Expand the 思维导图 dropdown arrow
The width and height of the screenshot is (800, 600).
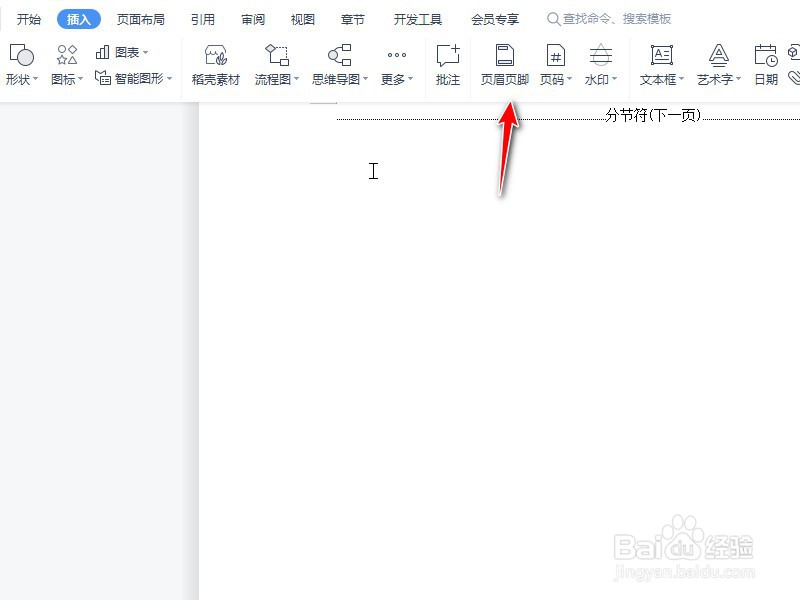click(365, 79)
